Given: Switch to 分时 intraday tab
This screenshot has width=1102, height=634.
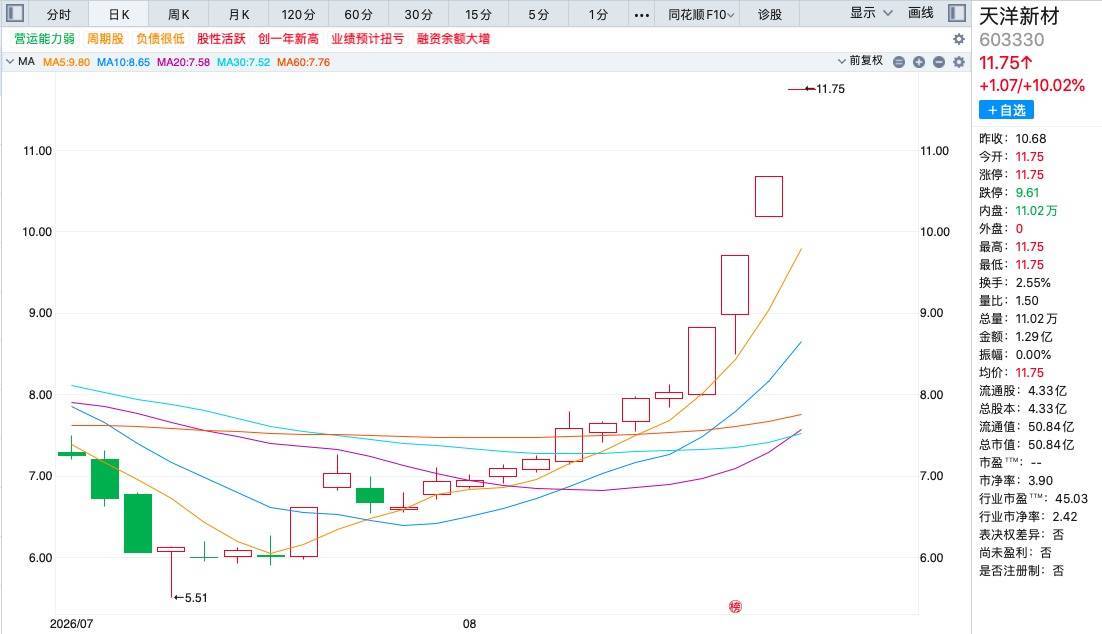Looking at the screenshot, I should 59,15.
